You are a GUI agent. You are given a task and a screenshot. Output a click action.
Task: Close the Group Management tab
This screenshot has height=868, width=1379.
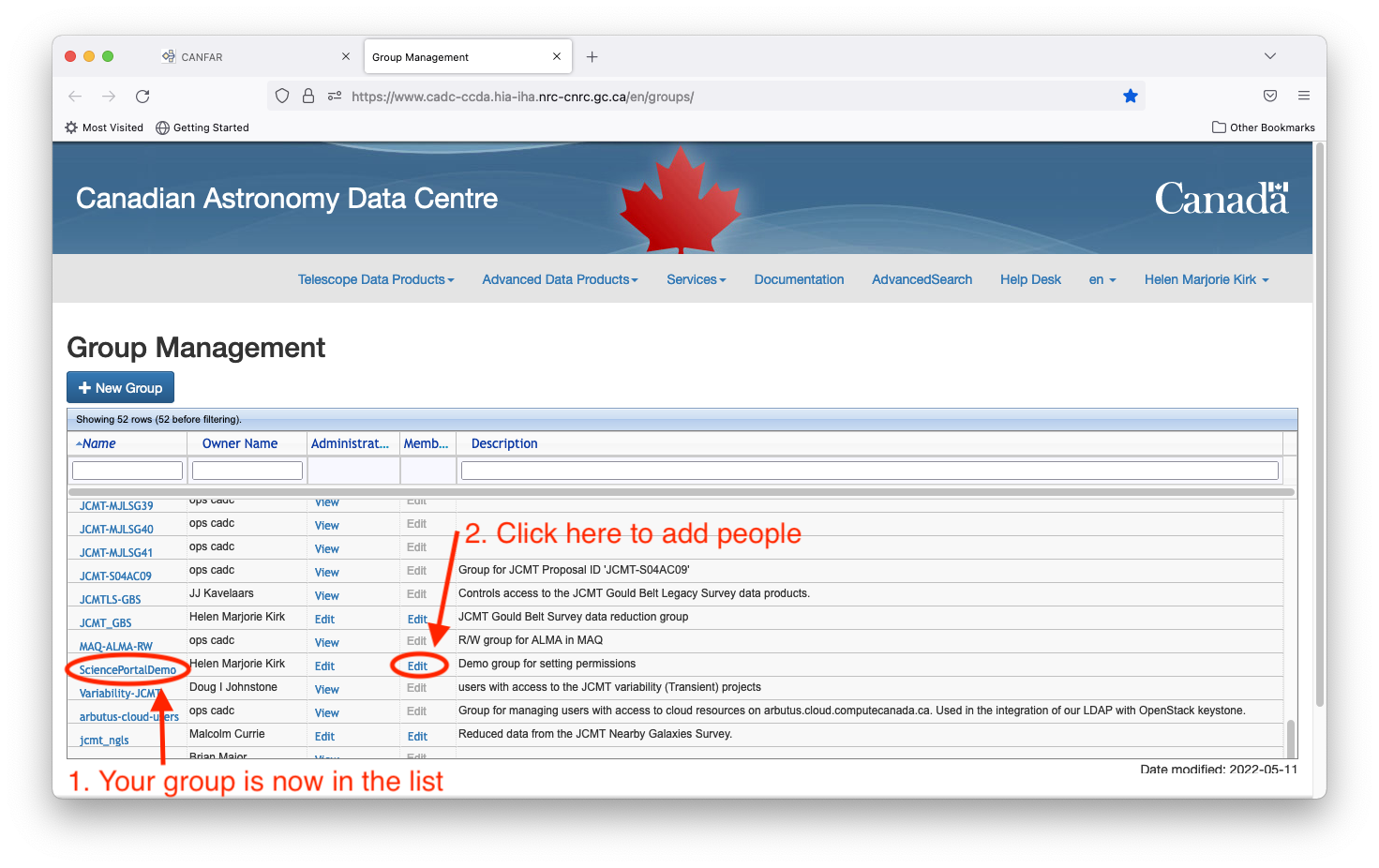coord(557,56)
